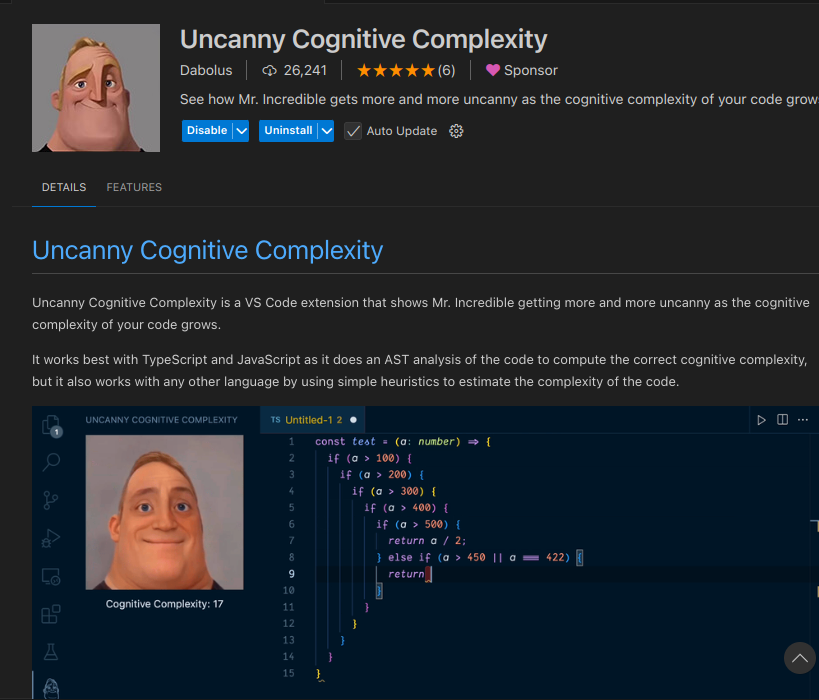Image resolution: width=819 pixels, height=700 pixels.
Task: Open the extension settings gear
Action: [x=456, y=131]
